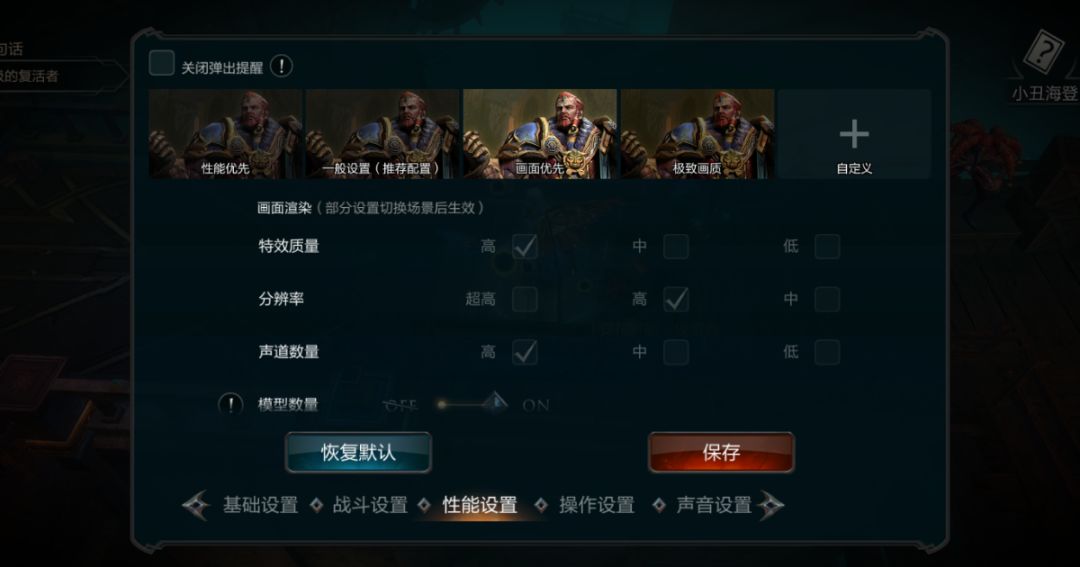Click the info icon next to 模型数量

tap(230, 404)
